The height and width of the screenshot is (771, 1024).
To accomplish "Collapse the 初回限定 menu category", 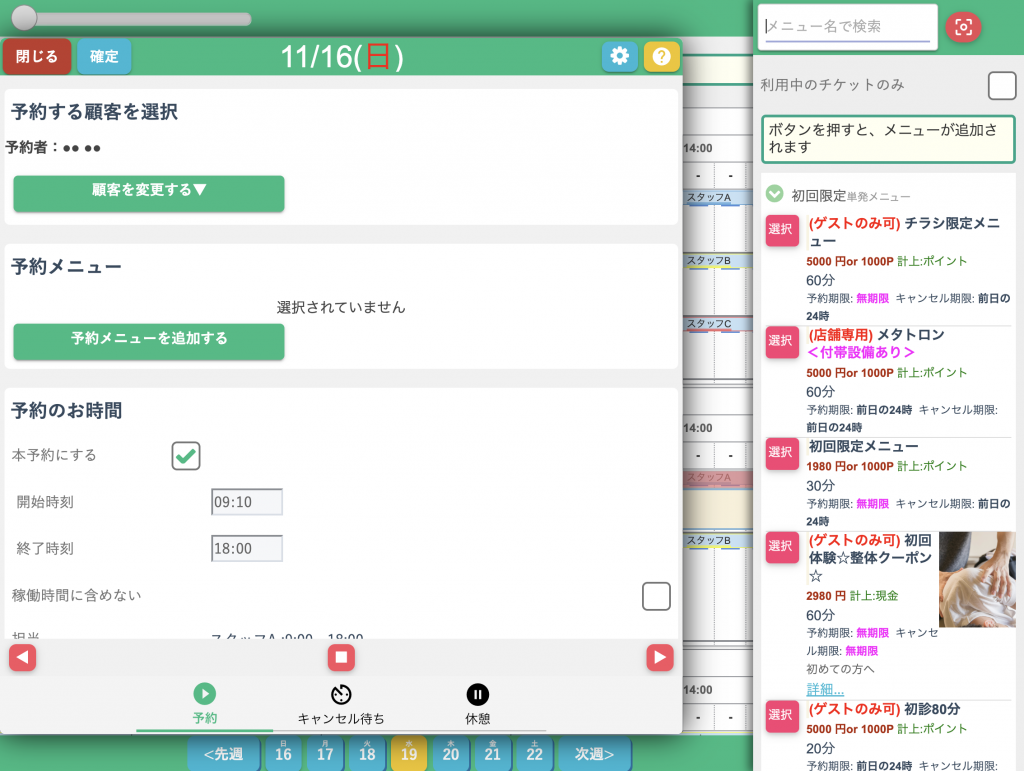I will tap(774, 194).
